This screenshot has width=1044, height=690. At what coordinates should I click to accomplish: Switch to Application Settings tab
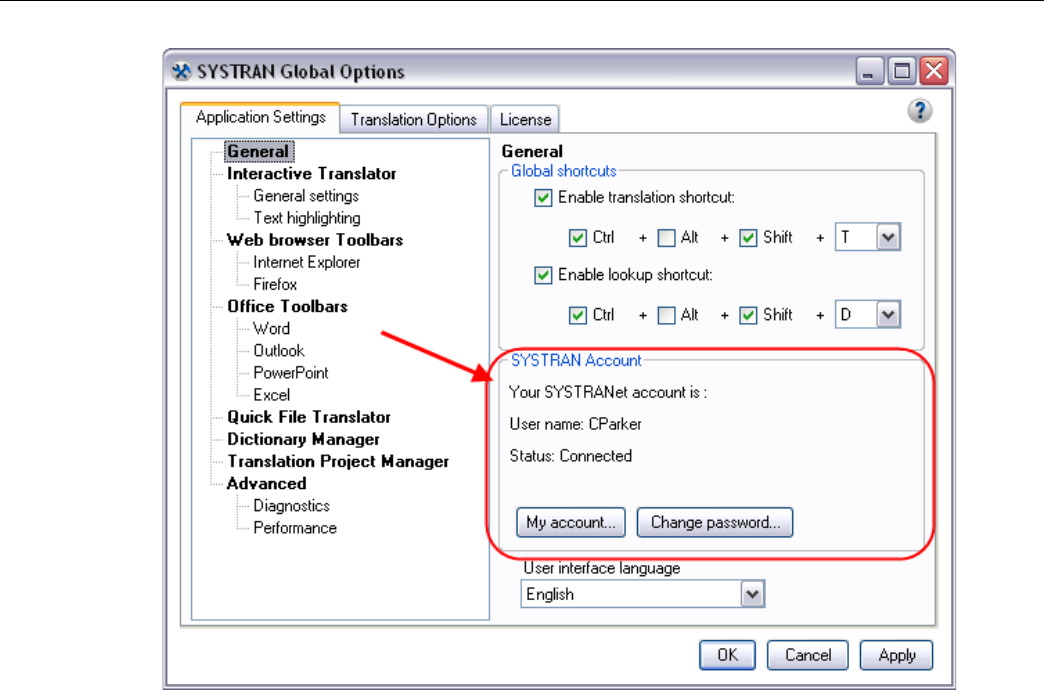click(260, 117)
